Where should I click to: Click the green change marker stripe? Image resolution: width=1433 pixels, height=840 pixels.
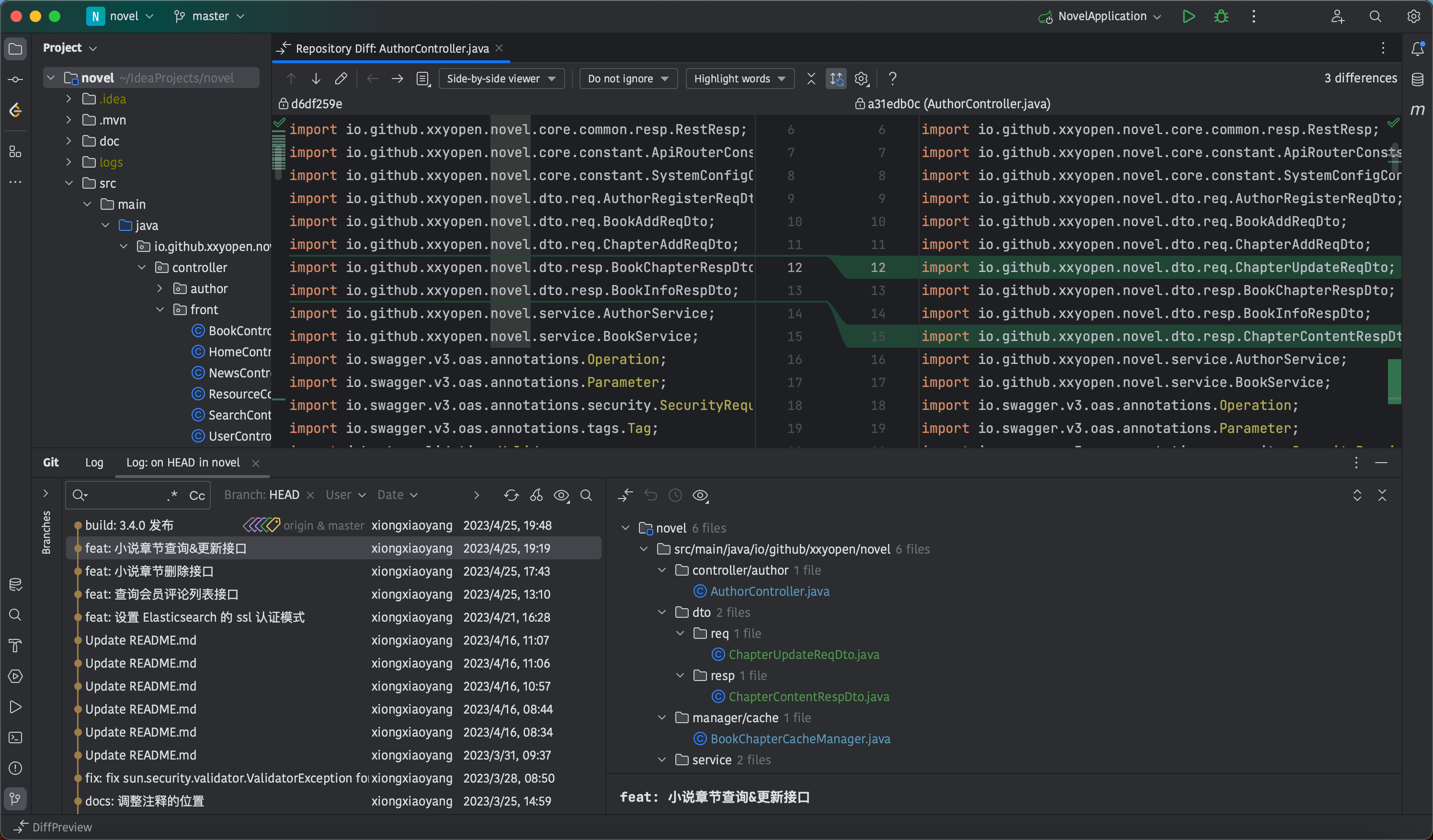click(1394, 381)
